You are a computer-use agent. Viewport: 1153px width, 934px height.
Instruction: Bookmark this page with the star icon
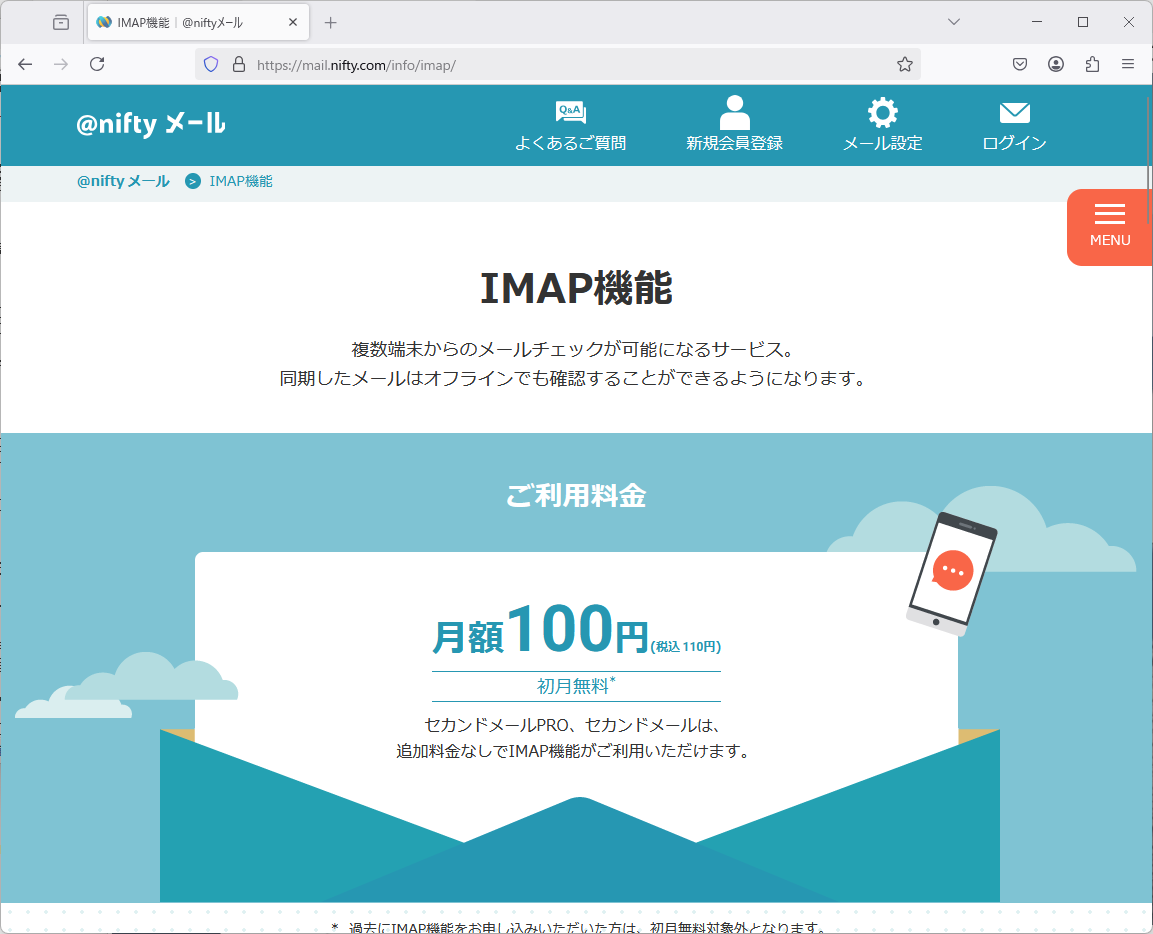point(904,64)
